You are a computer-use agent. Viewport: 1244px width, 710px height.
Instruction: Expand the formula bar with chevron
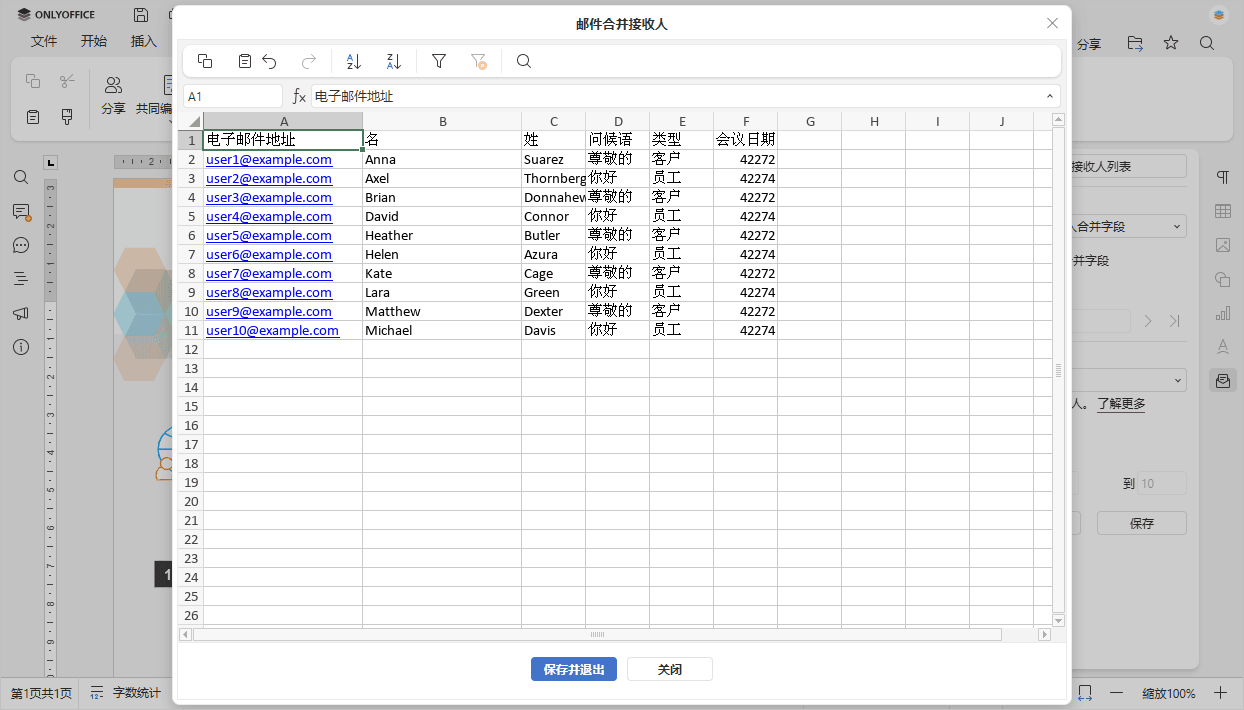coord(1049,96)
